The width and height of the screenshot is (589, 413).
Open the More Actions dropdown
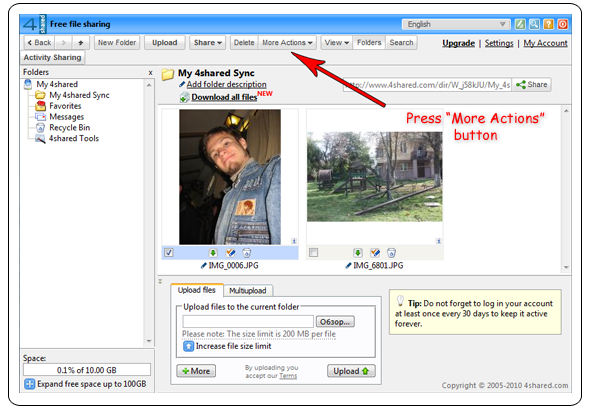pyautogui.click(x=287, y=42)
